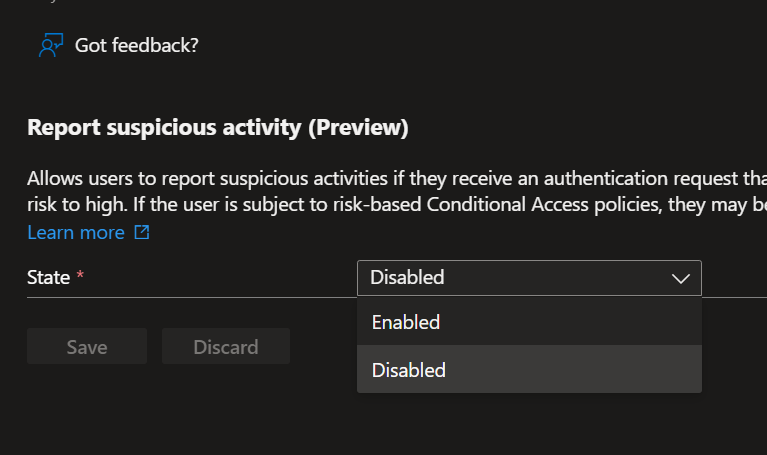767x455 pixels.
Task: Click the State field label
Action: pyautogui.click(x=48, y=278)
